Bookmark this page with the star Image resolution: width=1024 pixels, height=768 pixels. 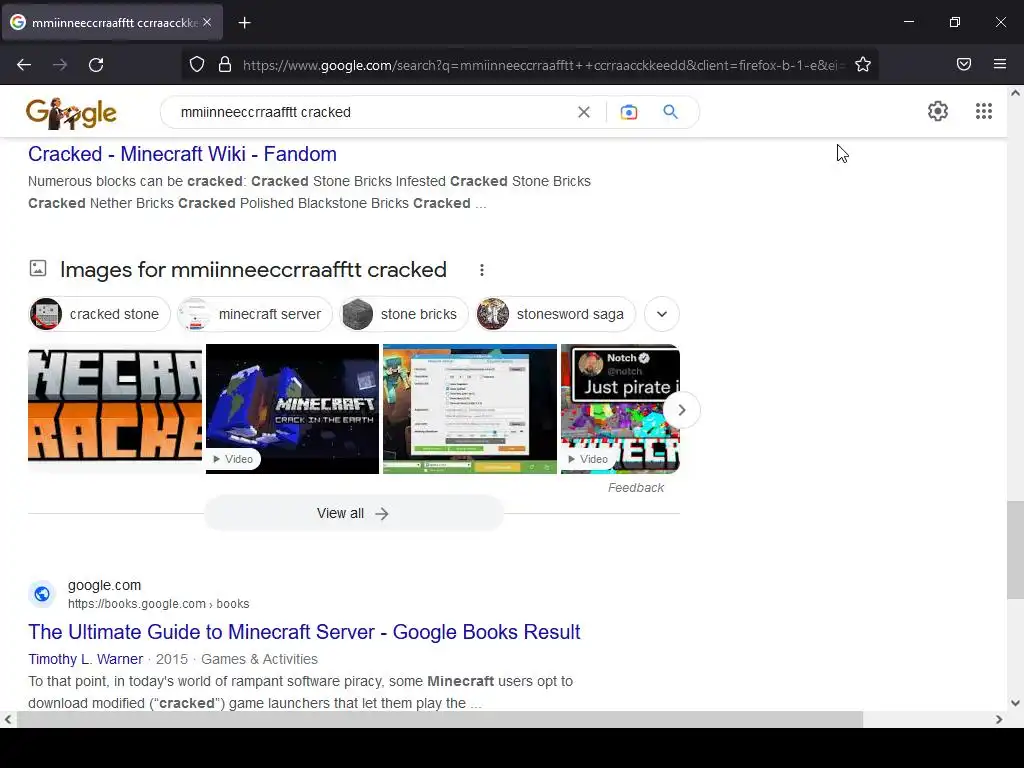863,64
